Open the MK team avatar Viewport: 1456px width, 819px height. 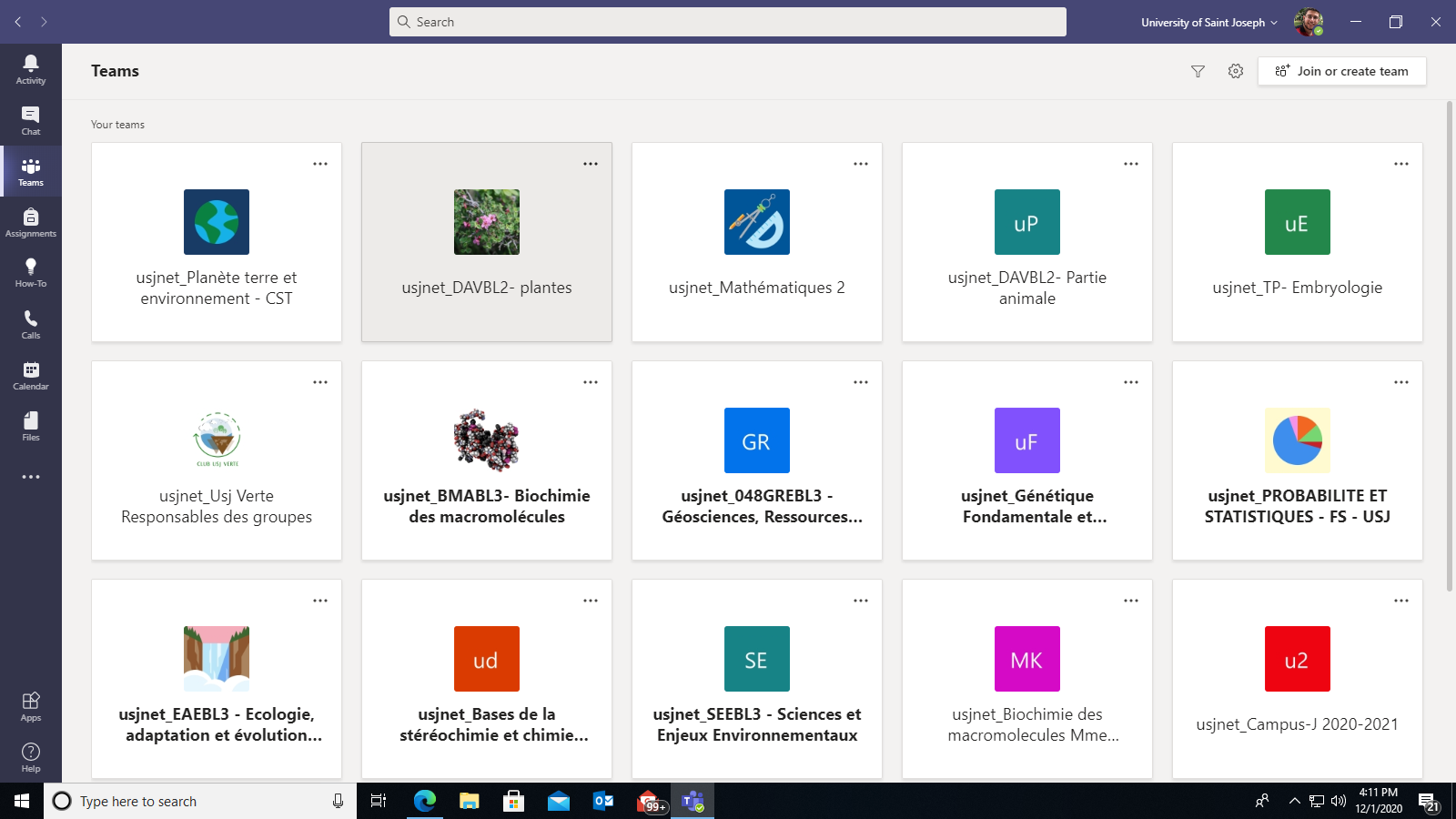pos(1027,659)
